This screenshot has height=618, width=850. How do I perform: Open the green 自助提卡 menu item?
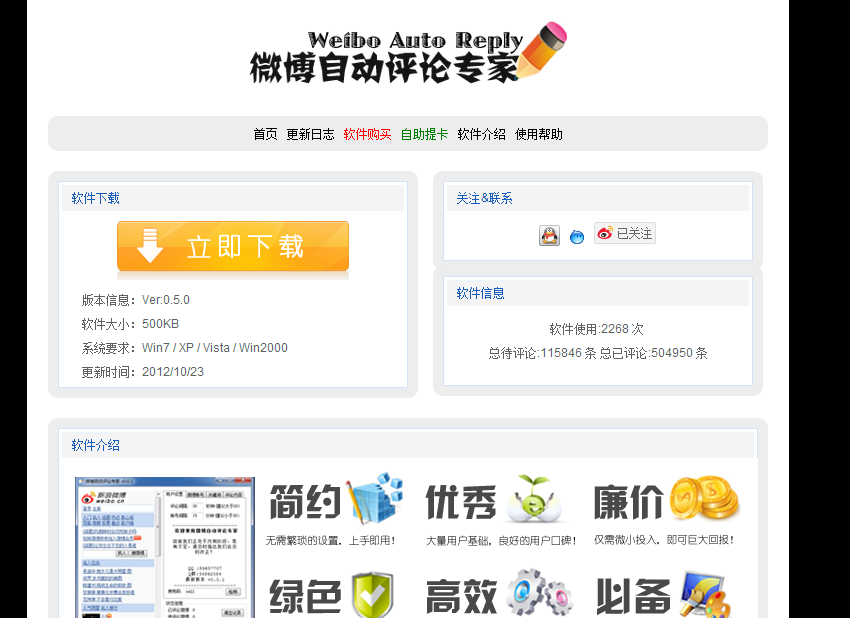point(424,134)
